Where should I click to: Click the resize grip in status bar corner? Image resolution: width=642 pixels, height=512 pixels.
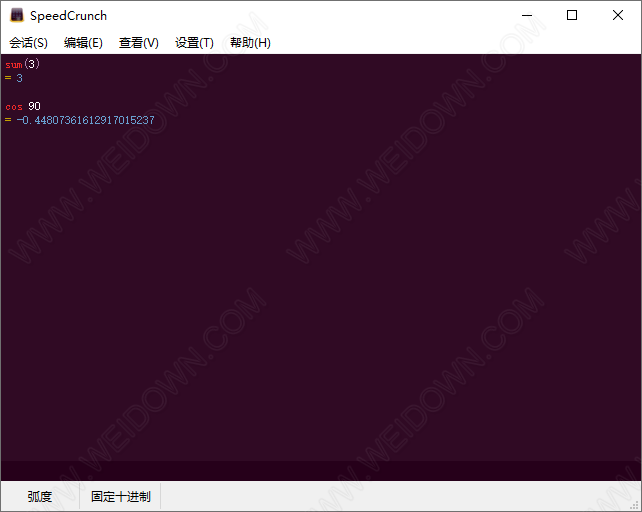click(636, 506)
